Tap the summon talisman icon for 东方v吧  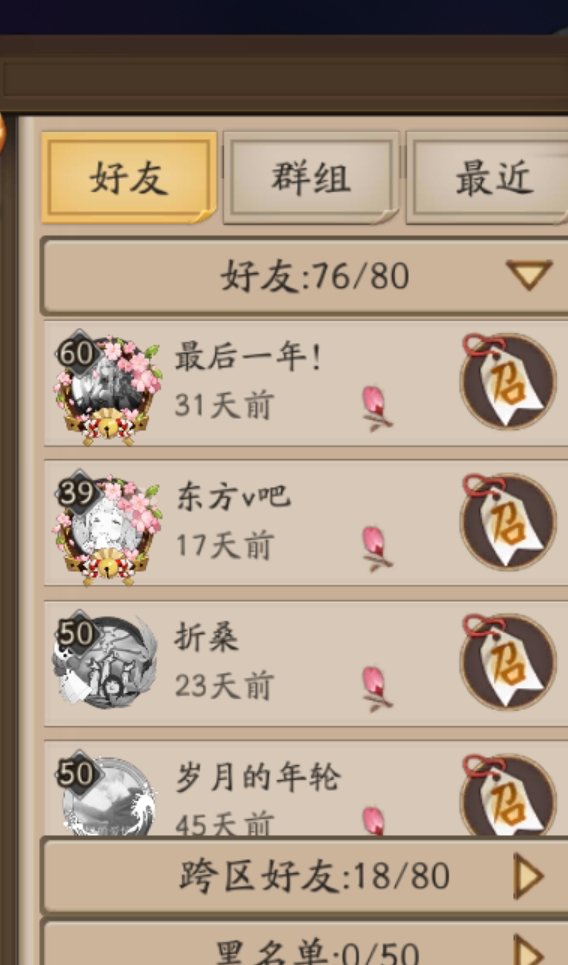[x=508, y=522]
